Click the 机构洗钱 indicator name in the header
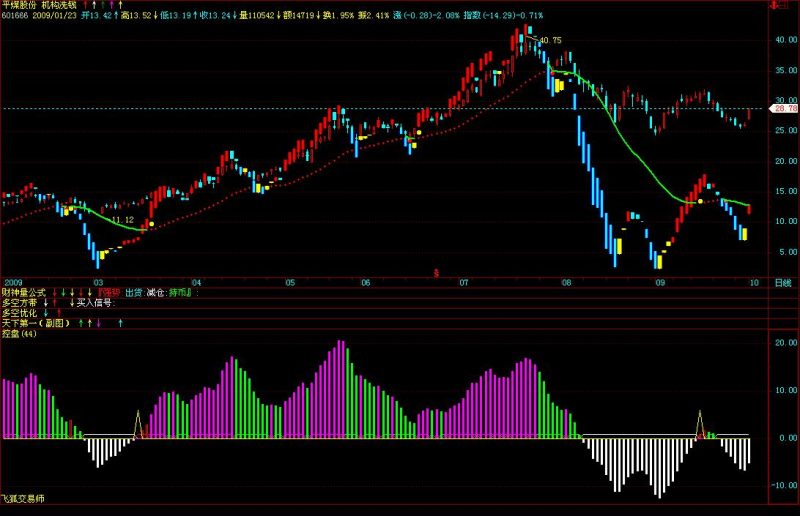Screen dimensions: 800x516 point(59,6)
